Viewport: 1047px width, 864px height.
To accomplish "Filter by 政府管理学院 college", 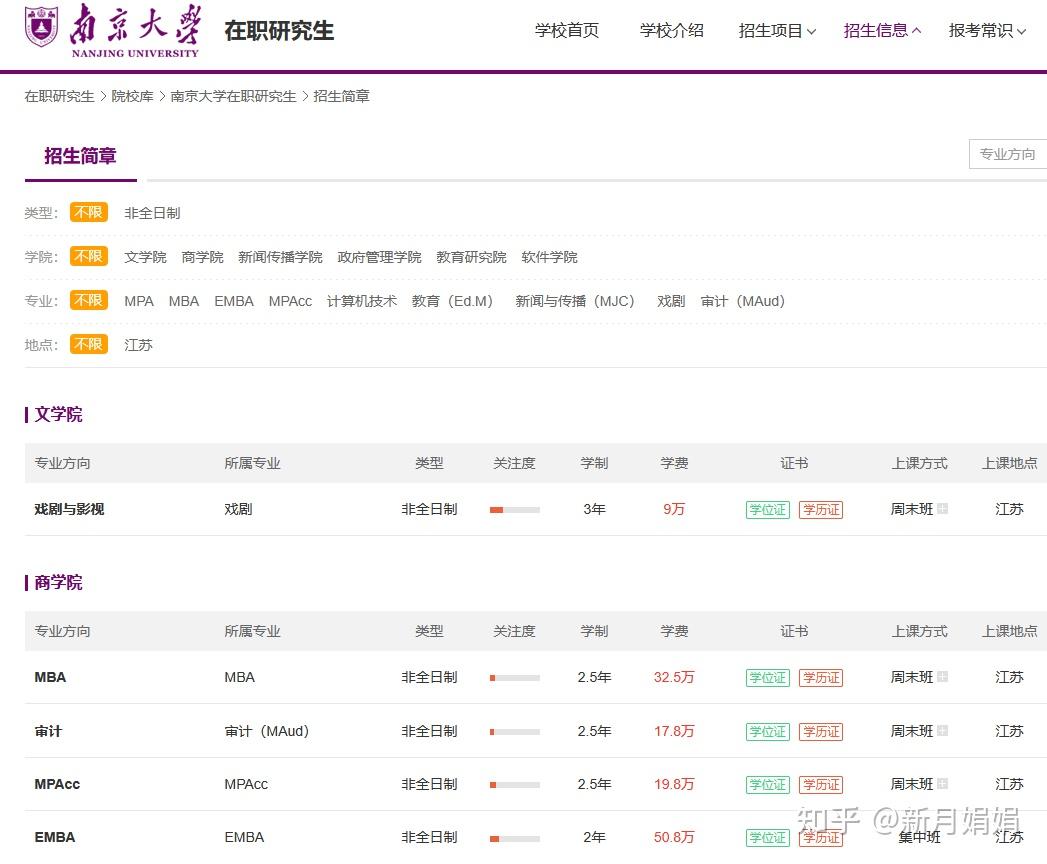I will (x=379, y=257).
